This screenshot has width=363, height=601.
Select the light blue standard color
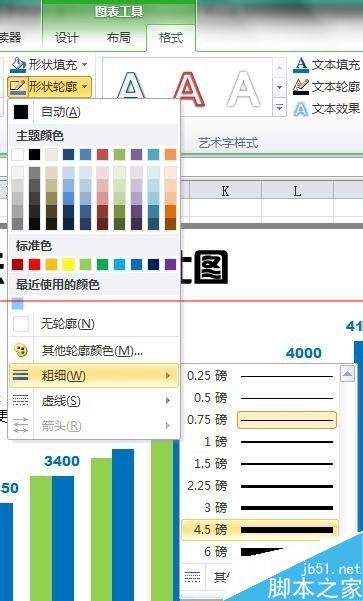[x=119, y=264]
